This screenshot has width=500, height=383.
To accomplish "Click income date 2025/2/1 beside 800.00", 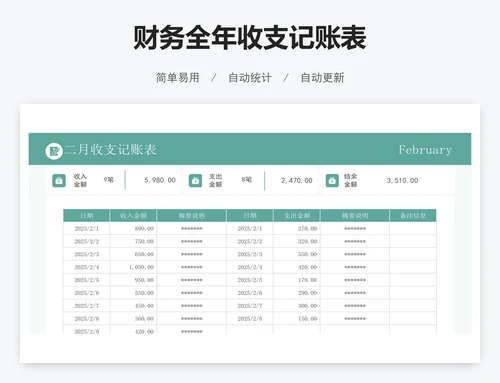I will tap(87, 229).
